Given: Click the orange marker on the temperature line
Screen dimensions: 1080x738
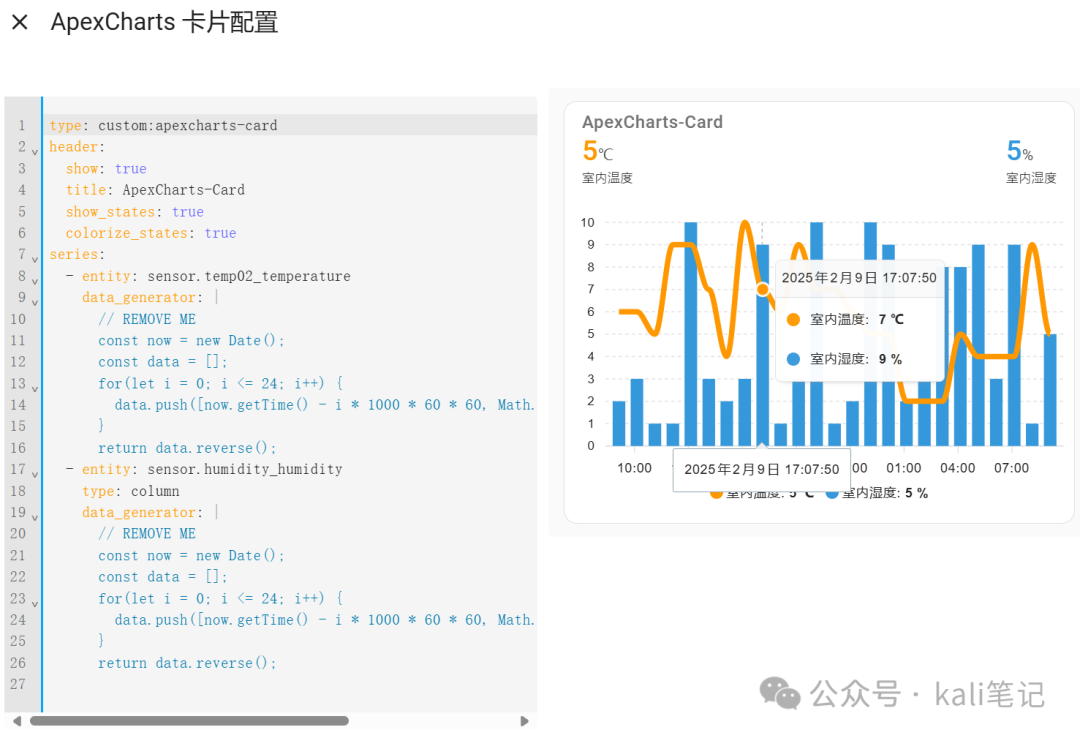Looking at the screenshot, I should (762, 289).
